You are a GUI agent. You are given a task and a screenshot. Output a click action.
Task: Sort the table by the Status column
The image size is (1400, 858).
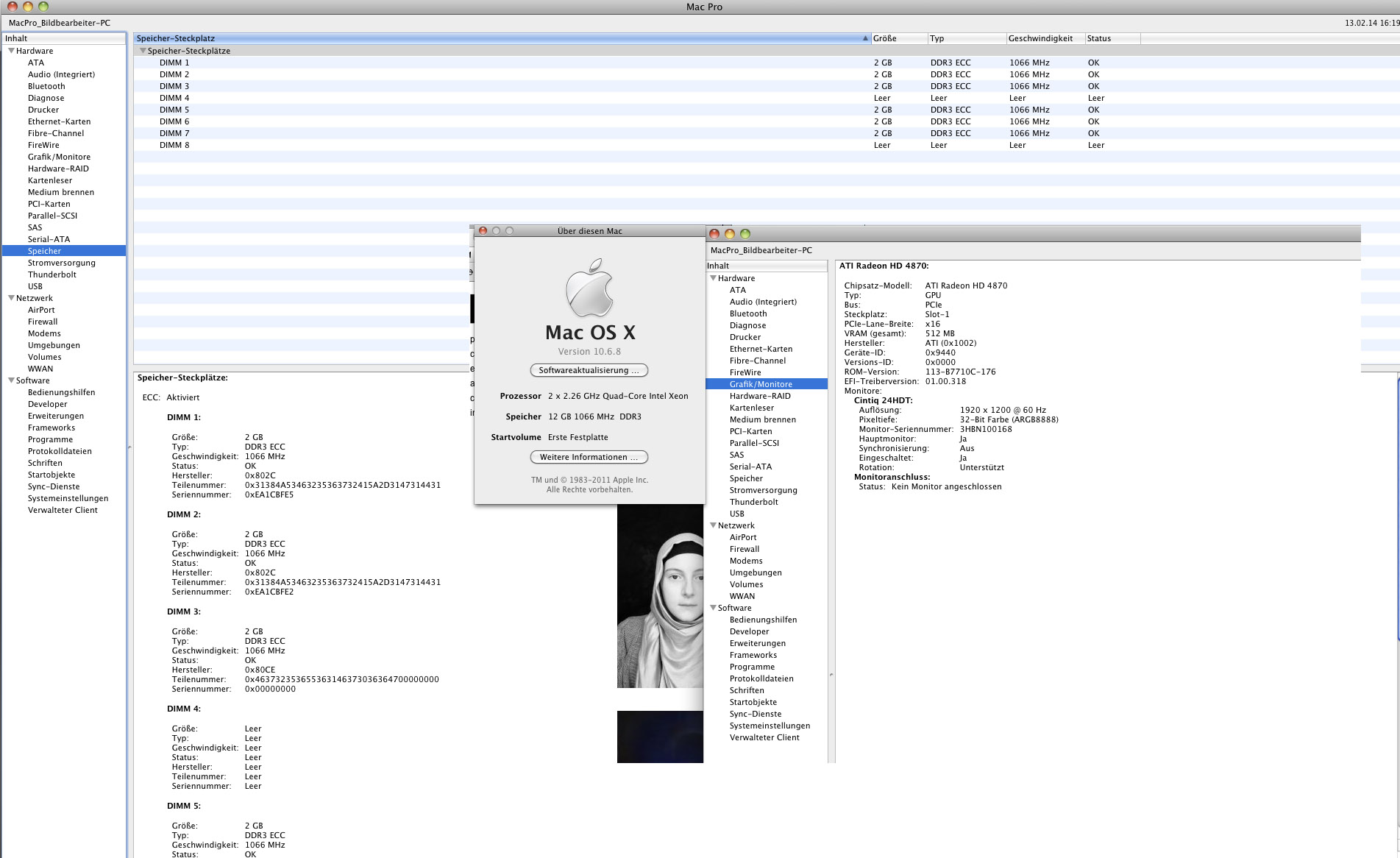pos(1112,38)
